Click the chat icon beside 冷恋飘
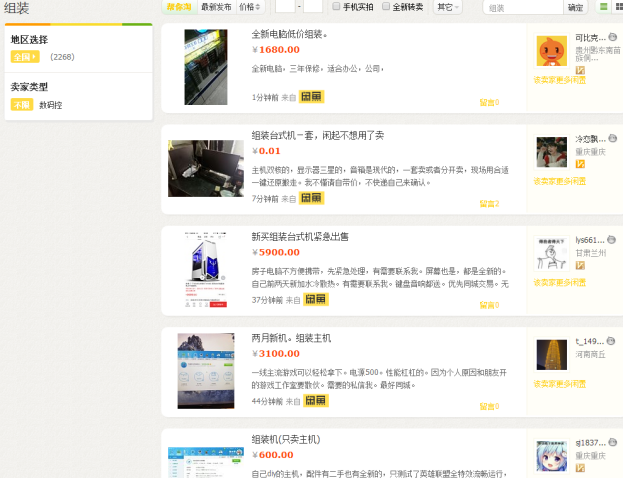The width and height of the screenshot is (623, 478). pos(613,138)
